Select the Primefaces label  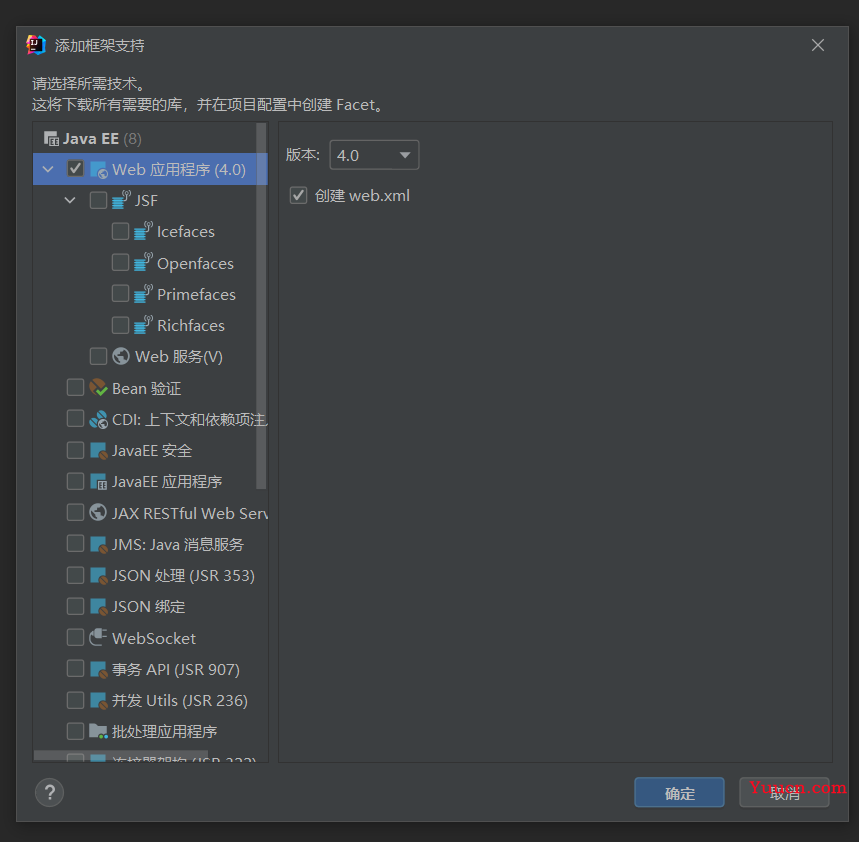click(196, 295)
